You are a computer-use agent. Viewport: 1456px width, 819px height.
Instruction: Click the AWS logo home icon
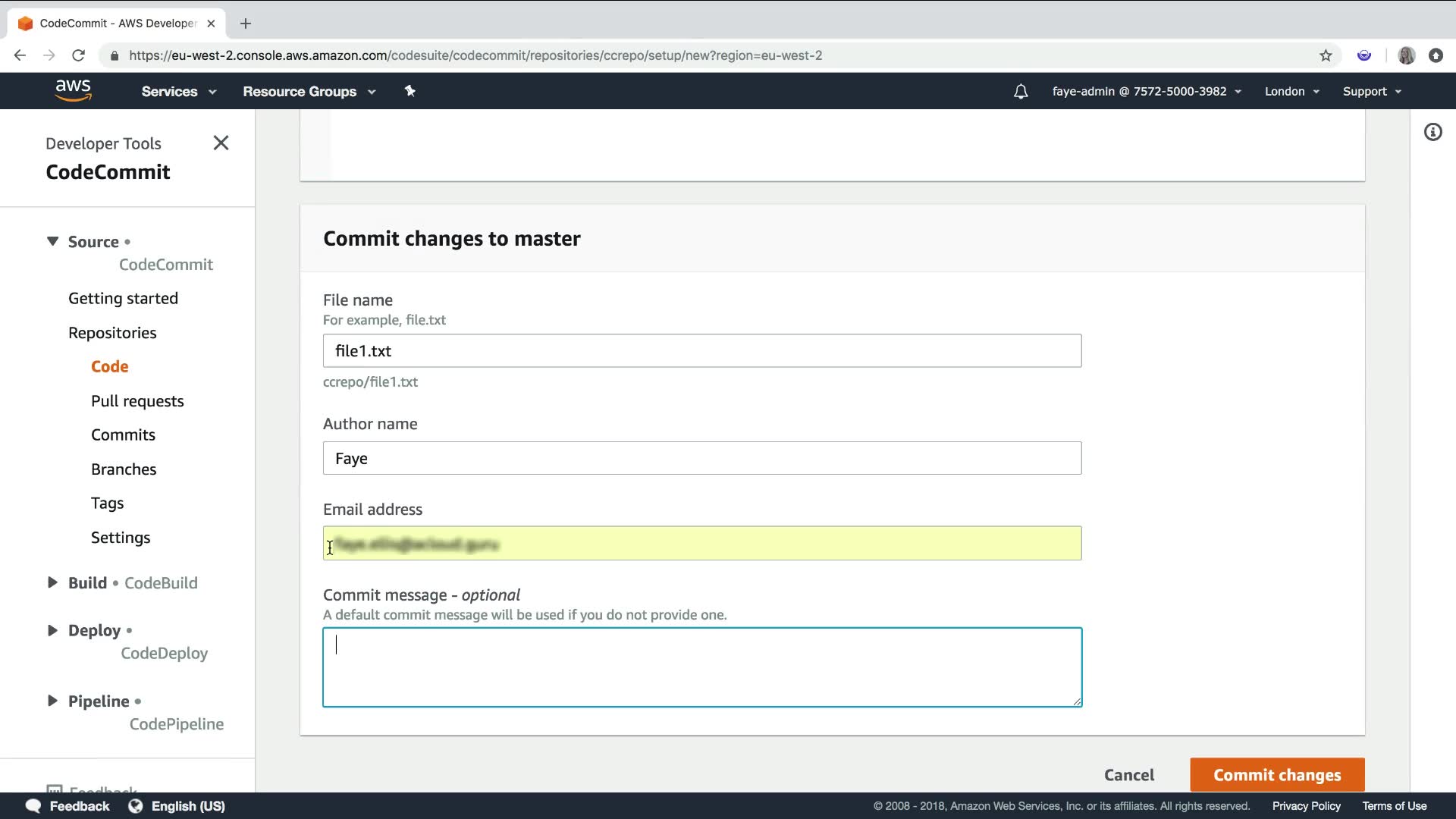(73, 90)
